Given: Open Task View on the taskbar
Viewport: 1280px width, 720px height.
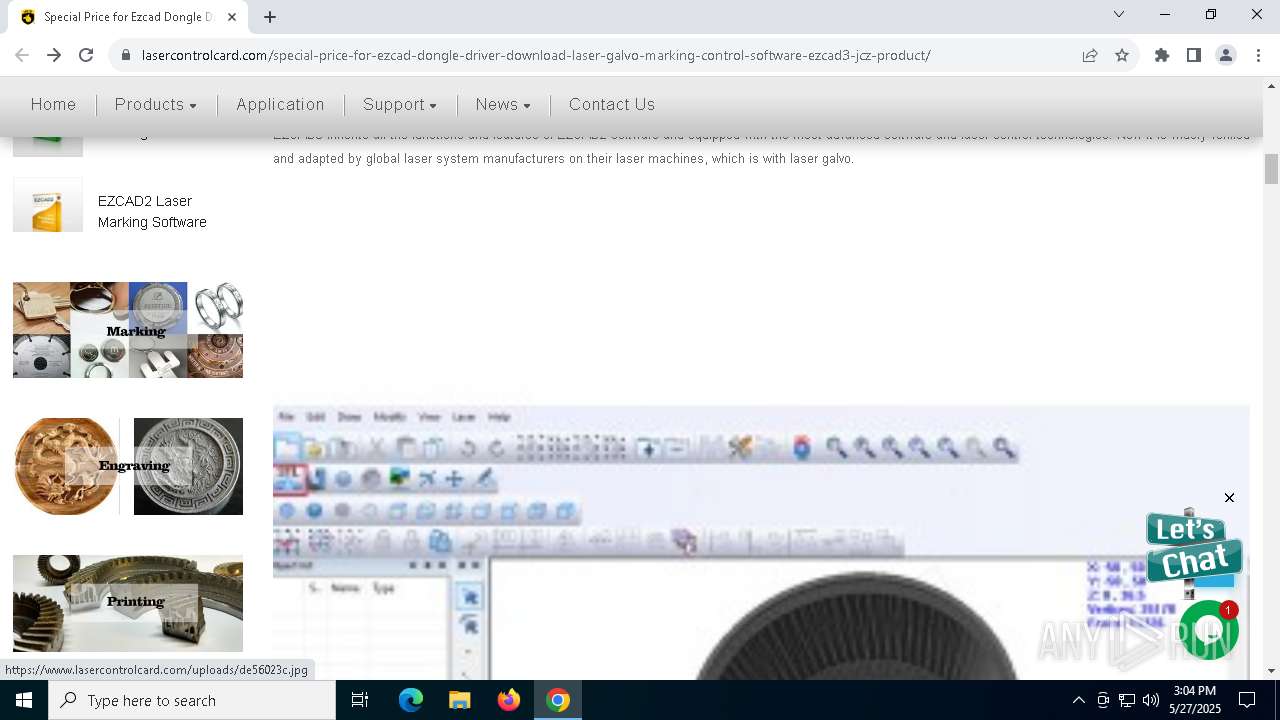Looking at the screenshot, I should pos(360,700).
